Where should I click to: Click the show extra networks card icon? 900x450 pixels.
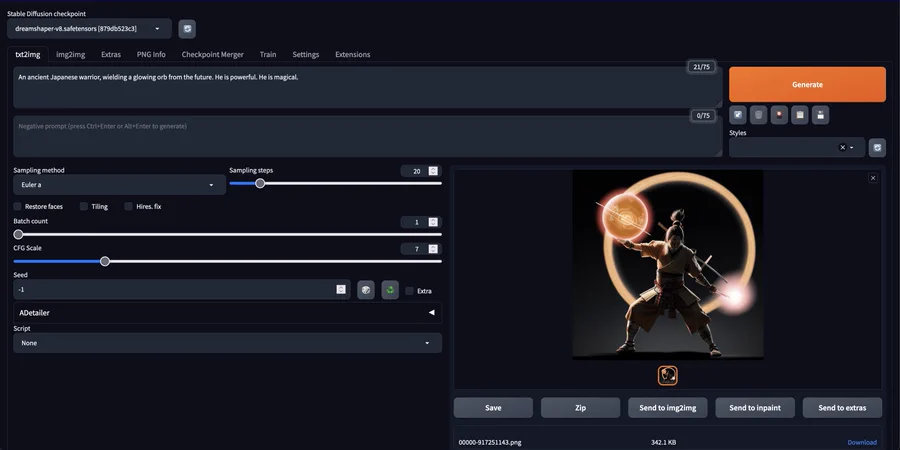click(x=779, y=115)
